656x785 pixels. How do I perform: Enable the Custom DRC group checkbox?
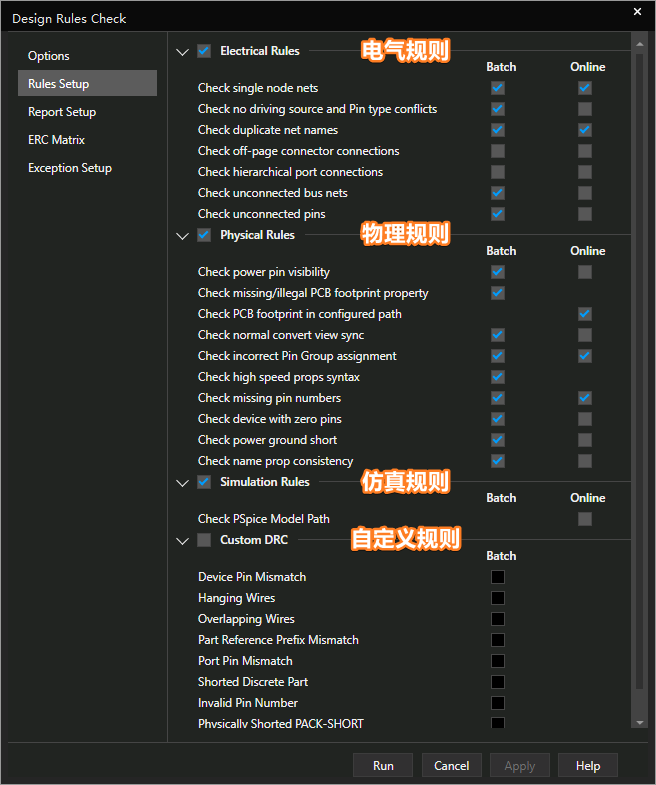click(x=204, y=540)
